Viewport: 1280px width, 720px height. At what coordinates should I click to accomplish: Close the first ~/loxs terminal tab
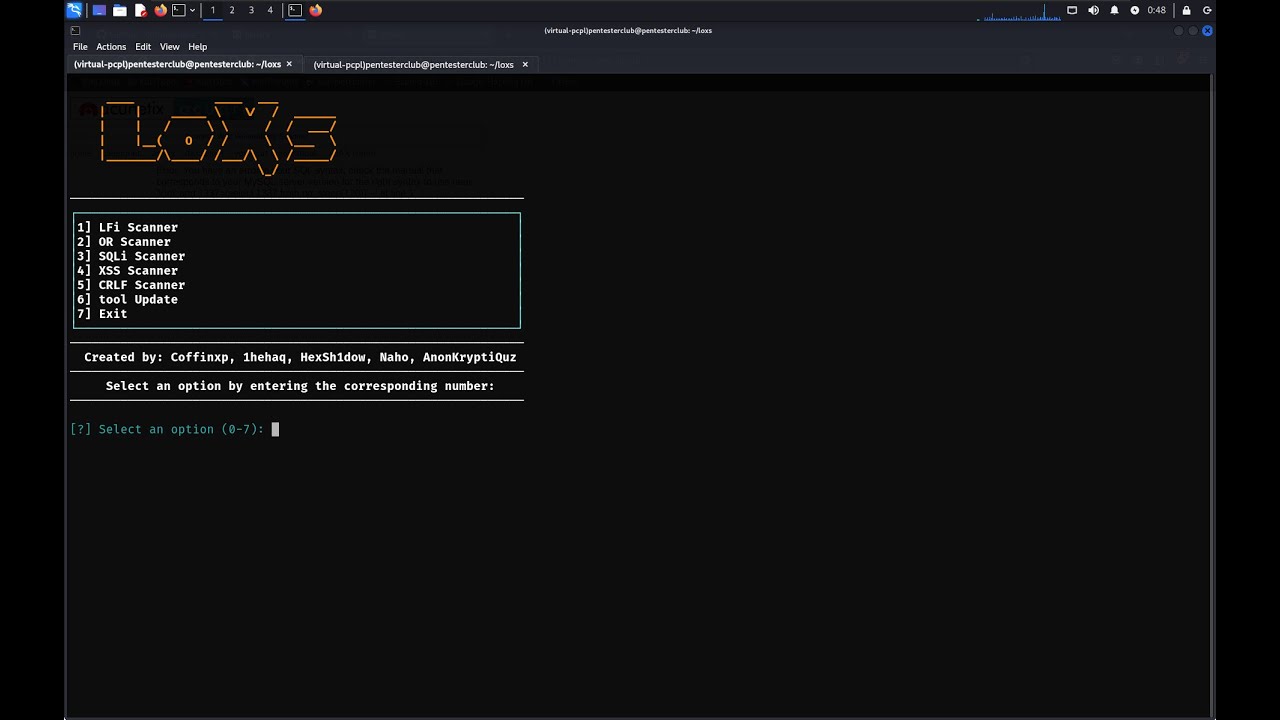(290, 64)
